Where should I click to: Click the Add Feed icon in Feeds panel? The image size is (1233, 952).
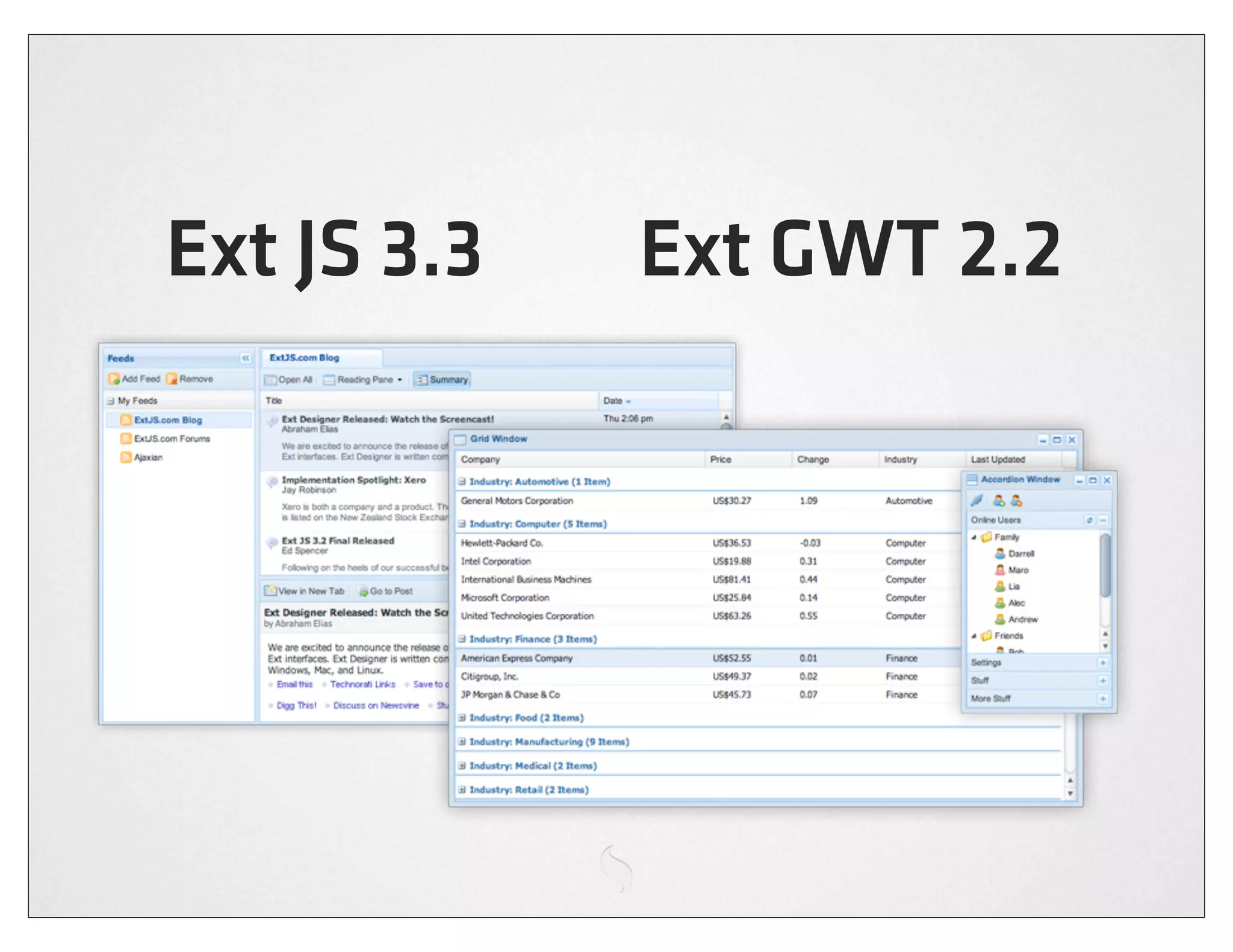(114, 379)
